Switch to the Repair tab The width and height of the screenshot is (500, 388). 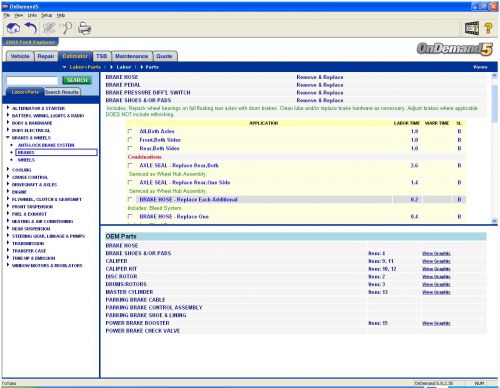pos(46,56)
